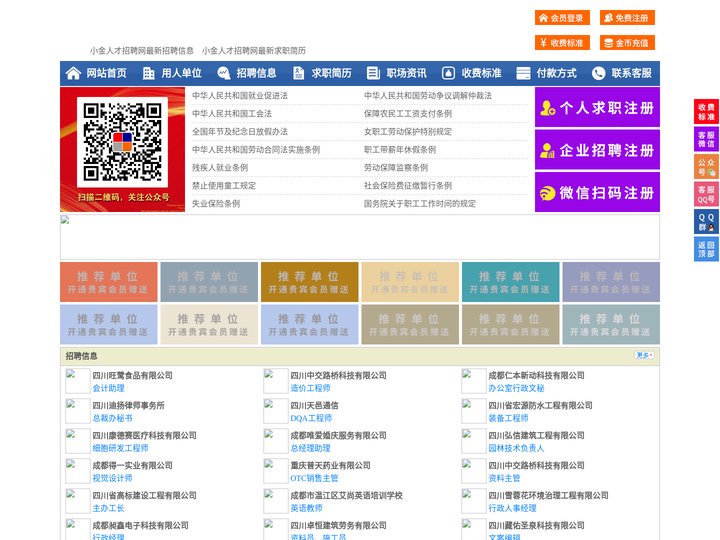Open 失业保险条例 link

216,203
